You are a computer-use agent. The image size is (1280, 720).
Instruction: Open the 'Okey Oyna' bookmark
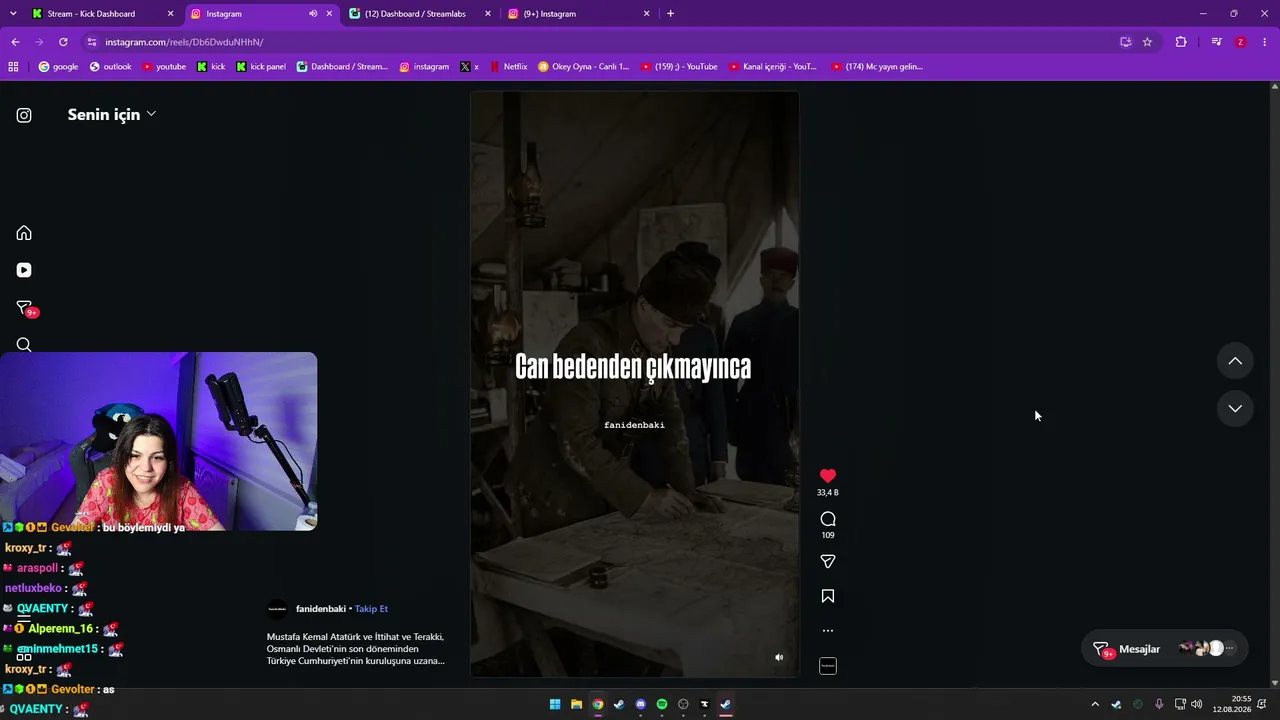583,67
